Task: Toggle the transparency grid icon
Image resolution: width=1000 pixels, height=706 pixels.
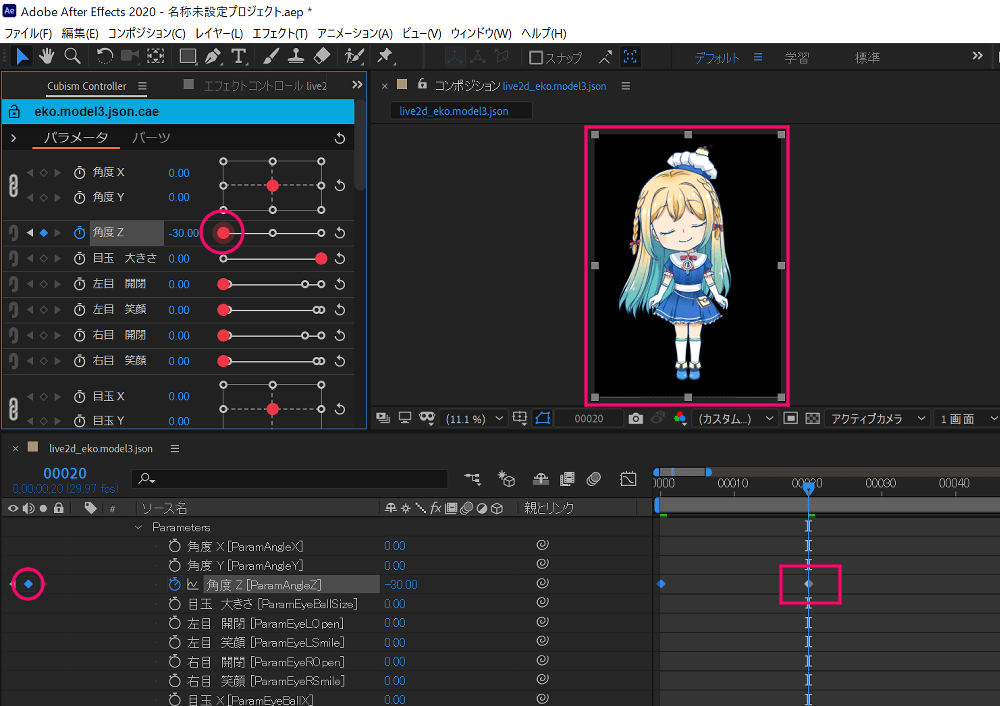Action: coord(812,418)
